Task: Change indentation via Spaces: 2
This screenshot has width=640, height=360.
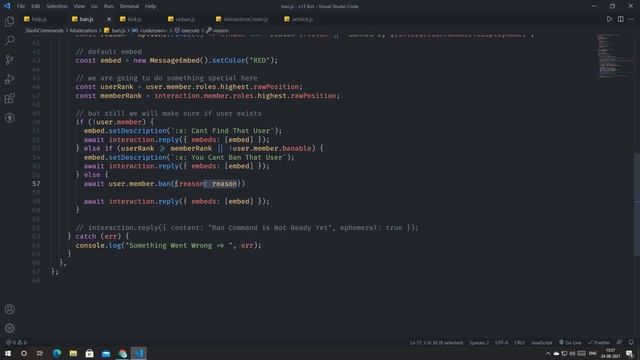Action: [x=479, y=342]
